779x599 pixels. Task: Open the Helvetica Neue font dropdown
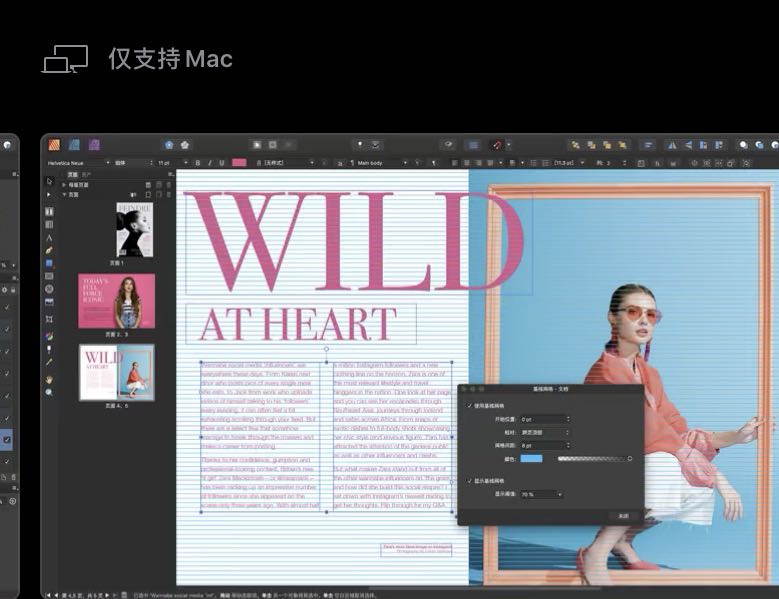(x=78, y=163)
